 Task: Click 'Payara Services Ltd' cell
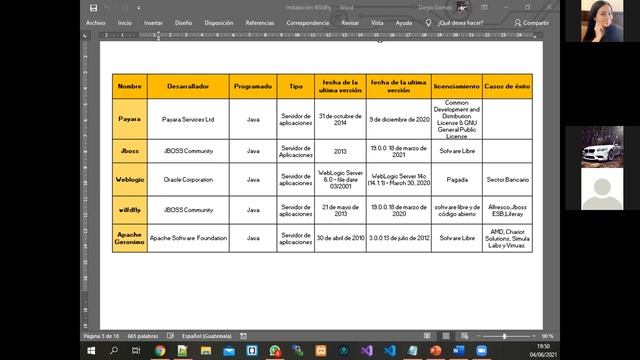pyautogui.click(x=188, y=119)
